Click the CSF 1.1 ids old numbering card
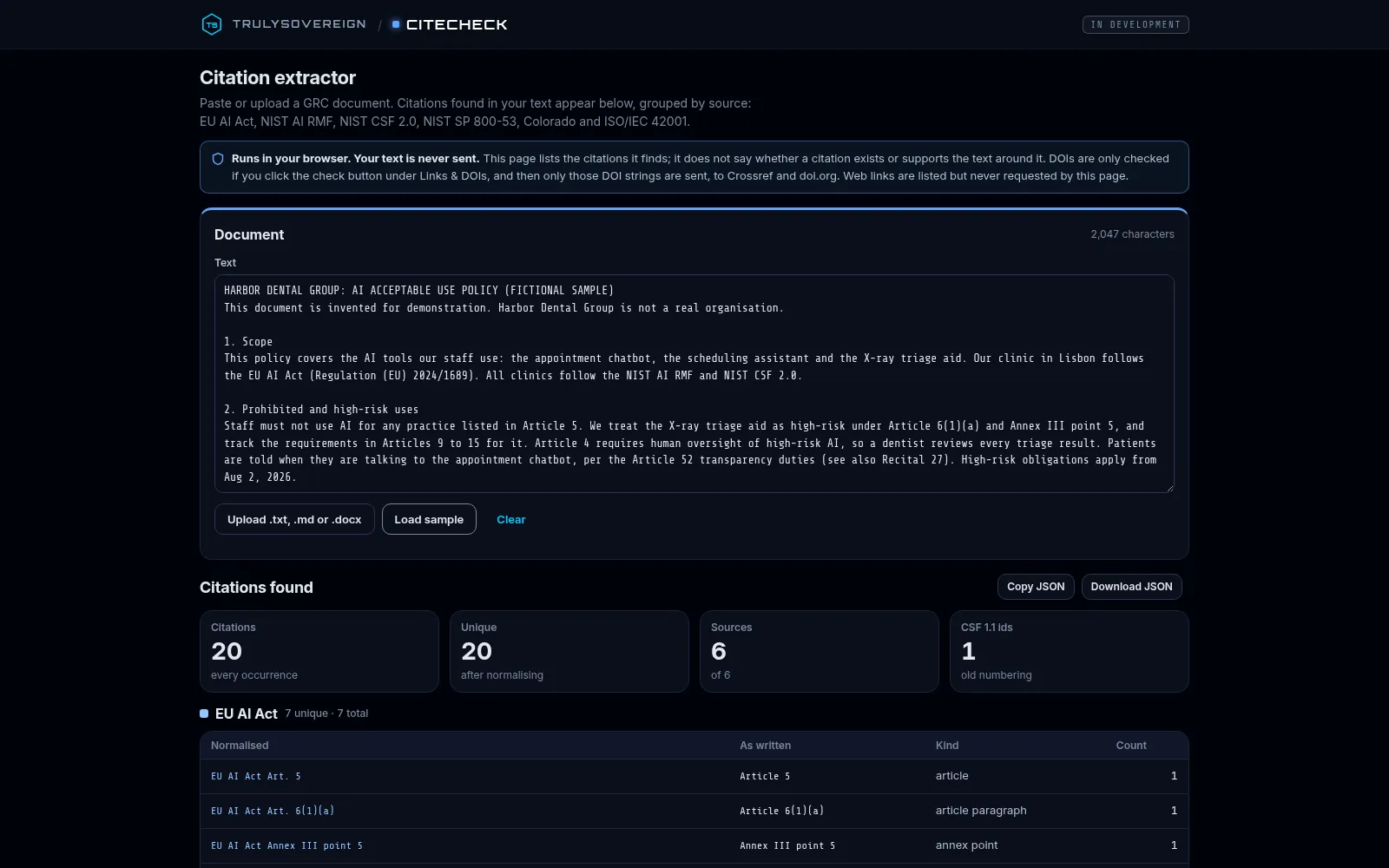Screen dimensions: 1389x868 tap(1070, 651)
